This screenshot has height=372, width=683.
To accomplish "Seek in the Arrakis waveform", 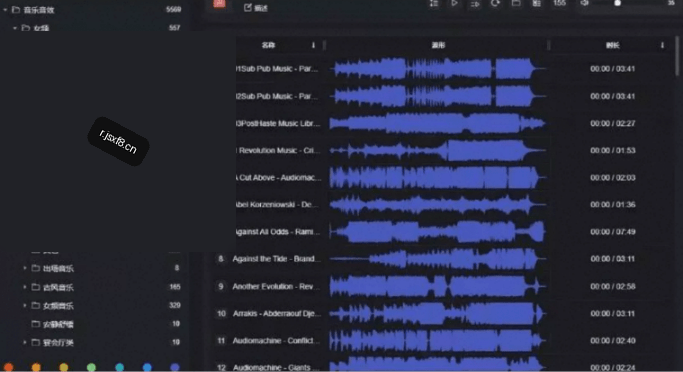I will [x=437, y=314].
